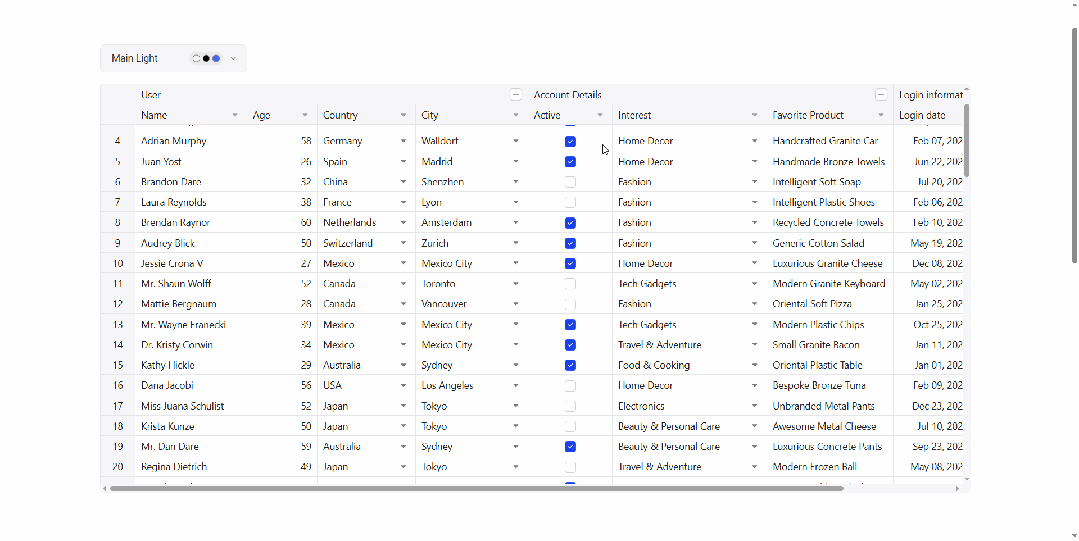This screenshot has width=1079, height=541.
Task: Check Active for Mr. Shaun Wolff
Action: pyautogui.click(x=570, y=284)
